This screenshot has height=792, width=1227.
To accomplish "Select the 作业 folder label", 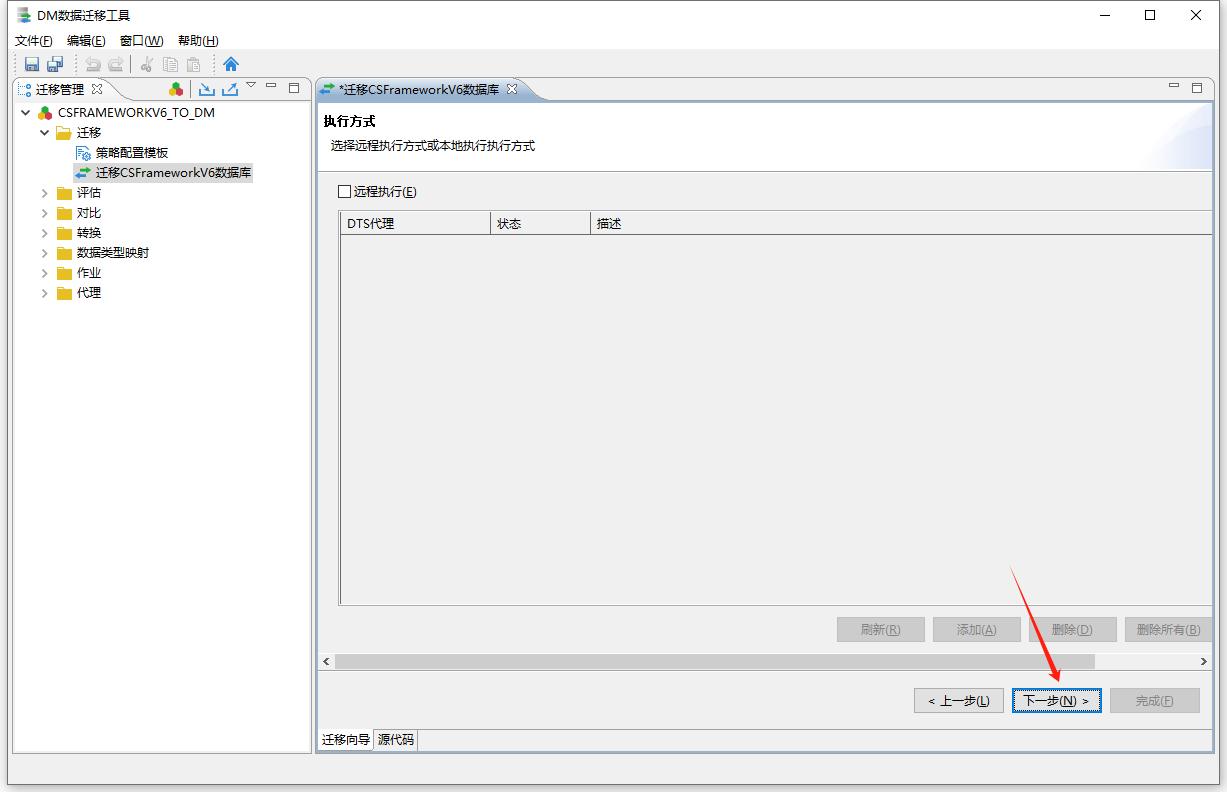I will pos(89,273).
